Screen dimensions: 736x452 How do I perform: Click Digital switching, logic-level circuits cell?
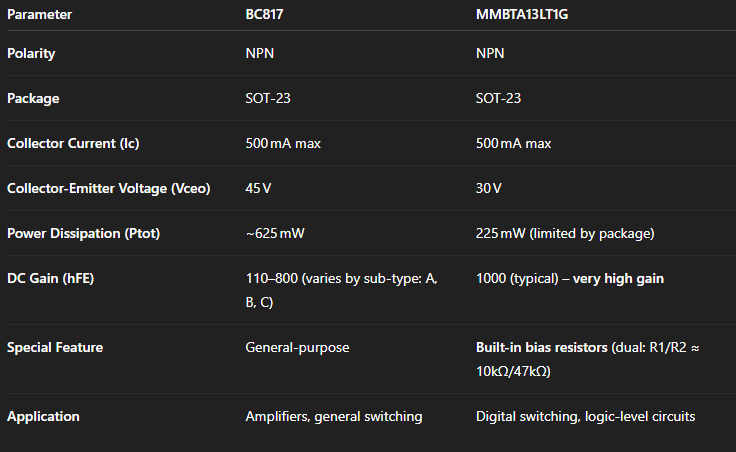point(585,416)
